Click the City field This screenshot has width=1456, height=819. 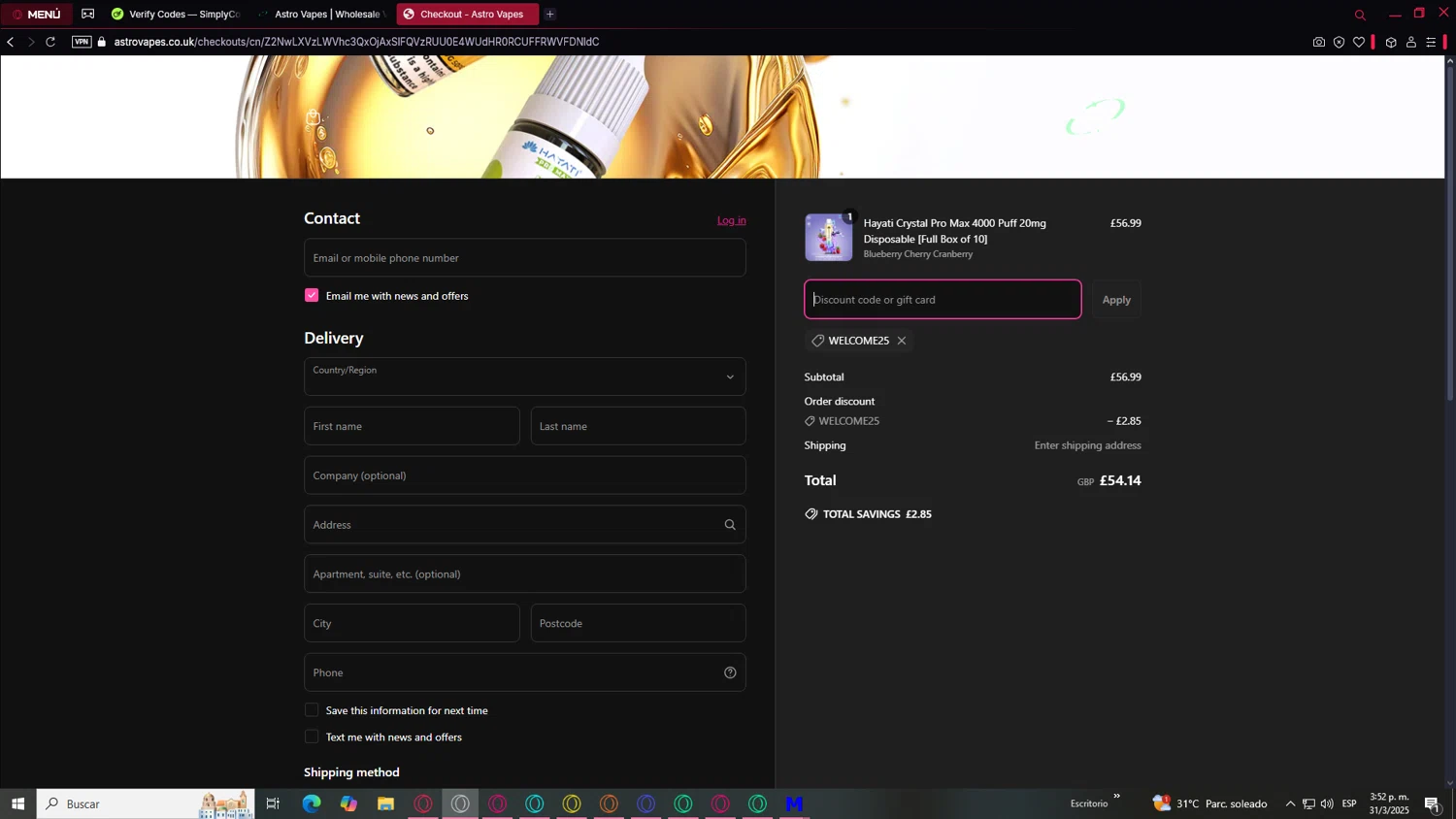coord(412,623)
